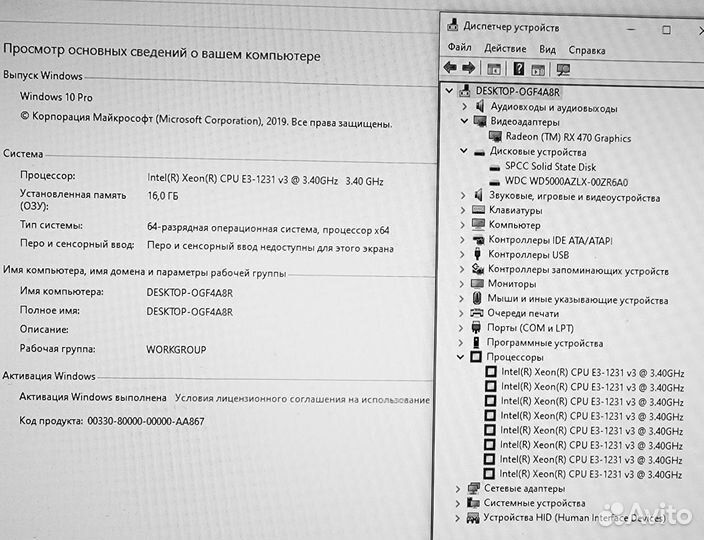
Task: Click the Устройства HID category icon
Action: tap(473, 518)
